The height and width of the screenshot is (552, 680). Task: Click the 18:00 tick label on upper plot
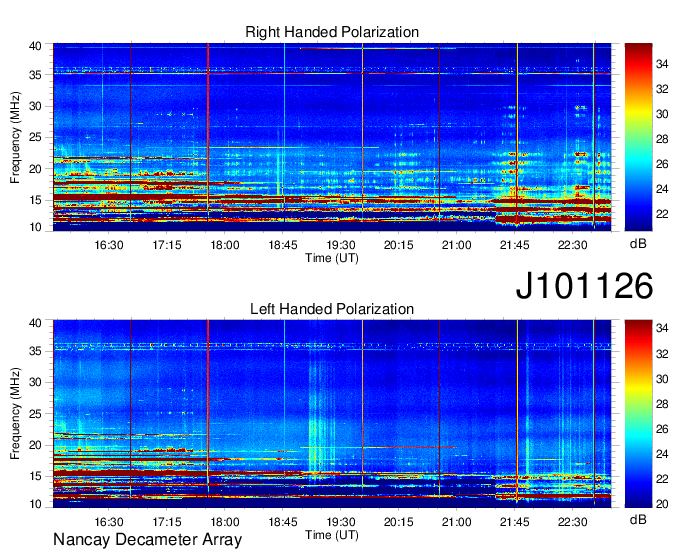(x=225, y=245)
